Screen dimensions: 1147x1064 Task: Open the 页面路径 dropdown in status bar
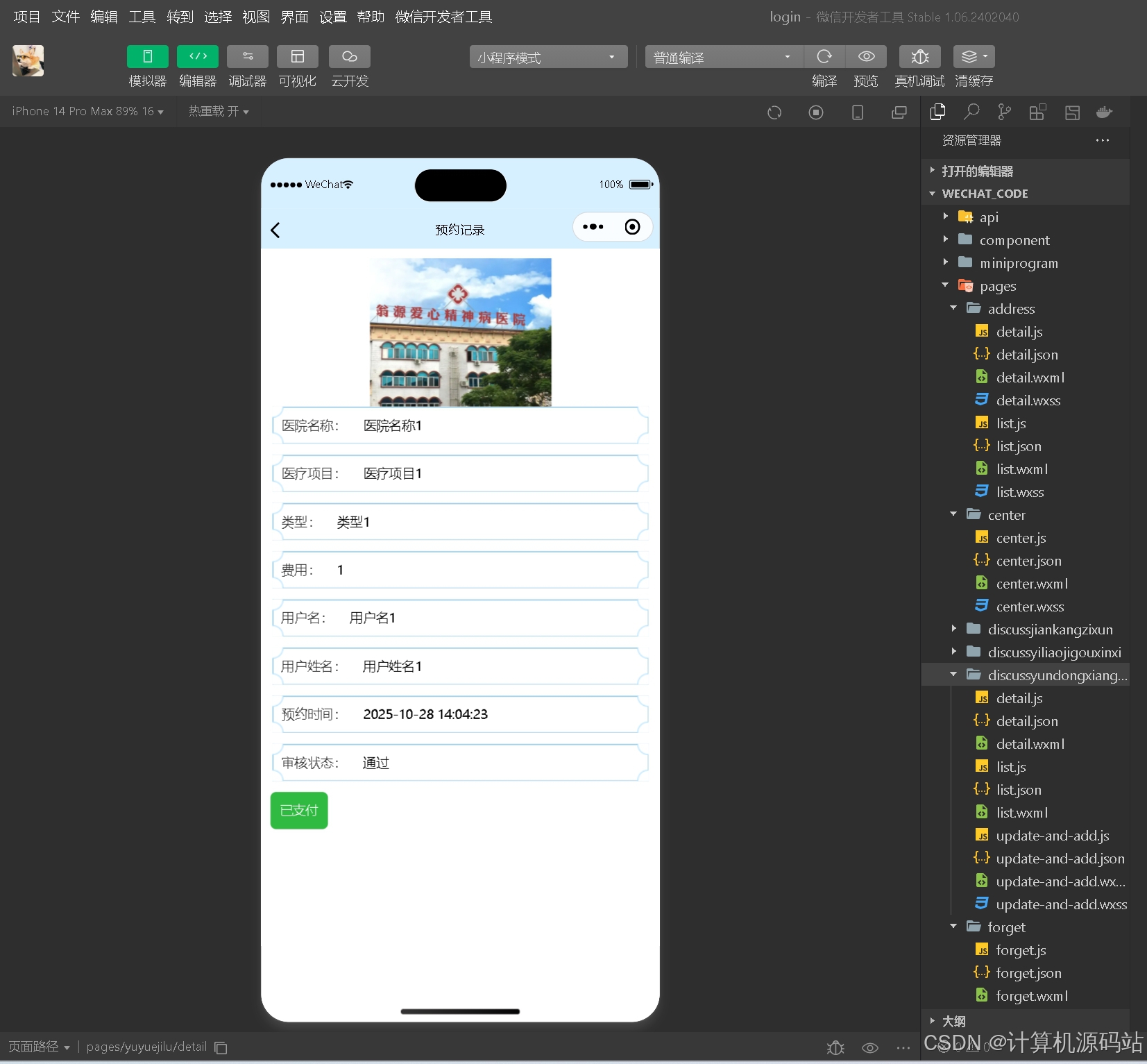(x=40, y=1047)
